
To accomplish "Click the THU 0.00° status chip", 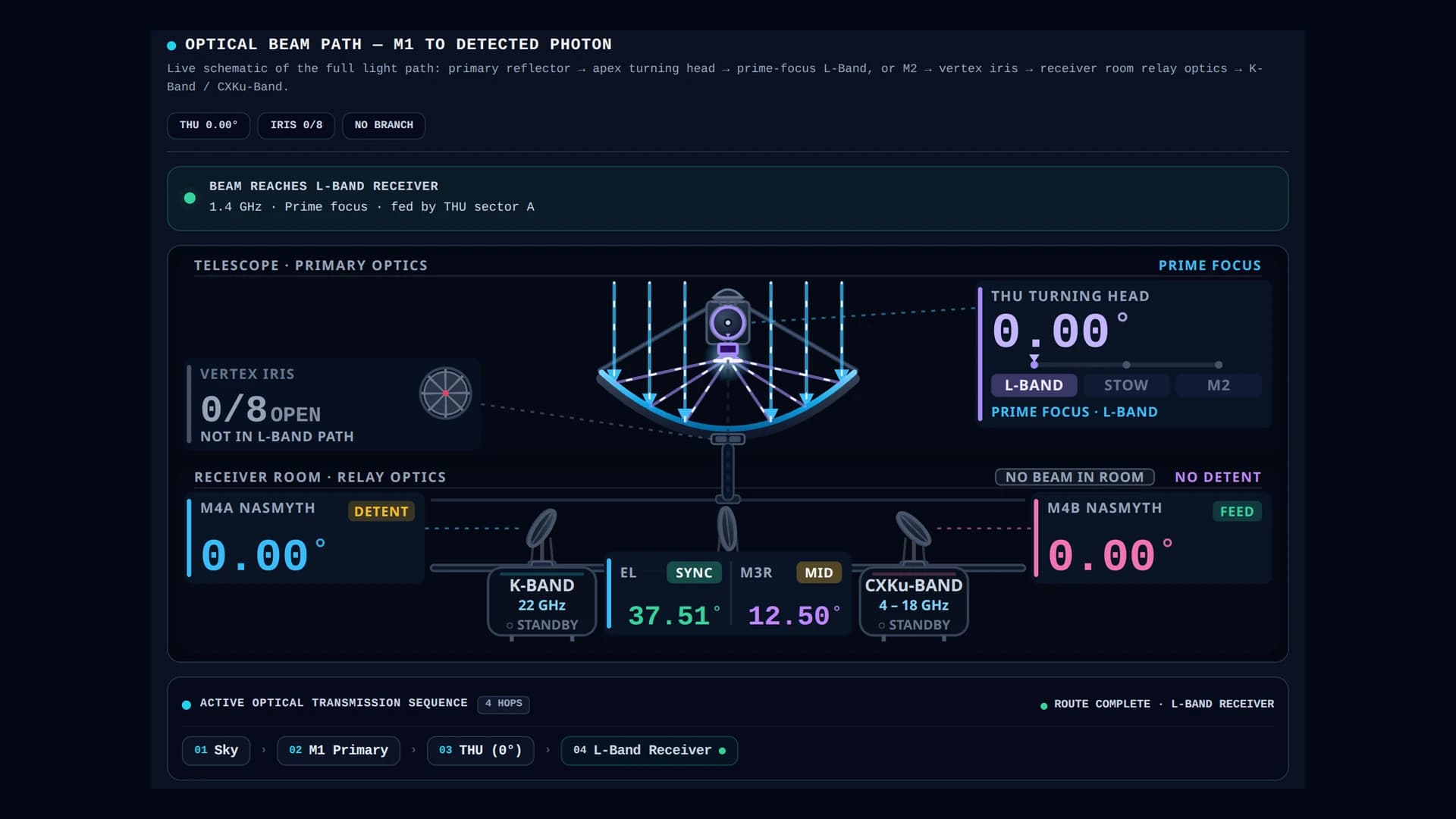I will point(209,125).
